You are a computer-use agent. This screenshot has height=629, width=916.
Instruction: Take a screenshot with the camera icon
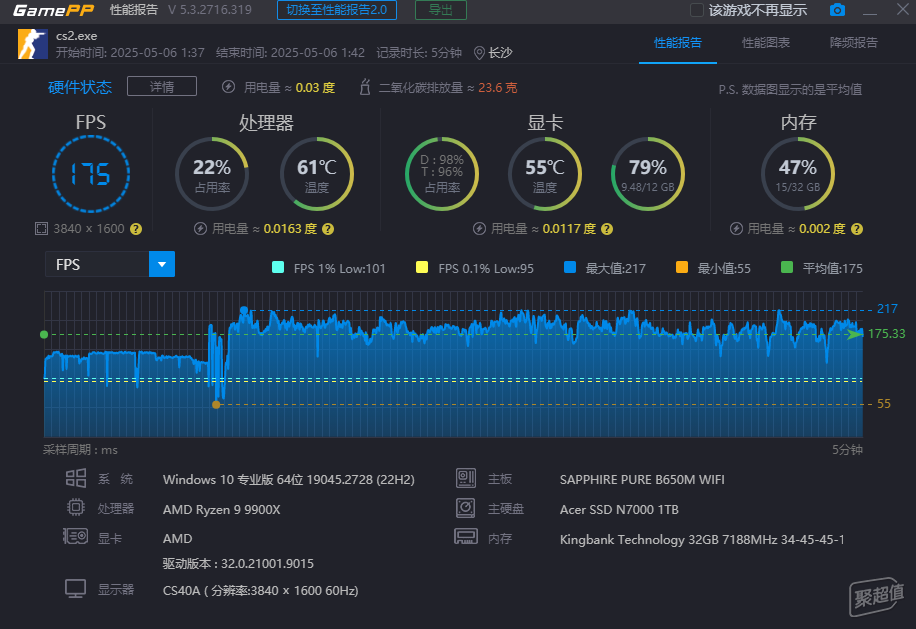point(837,10)
